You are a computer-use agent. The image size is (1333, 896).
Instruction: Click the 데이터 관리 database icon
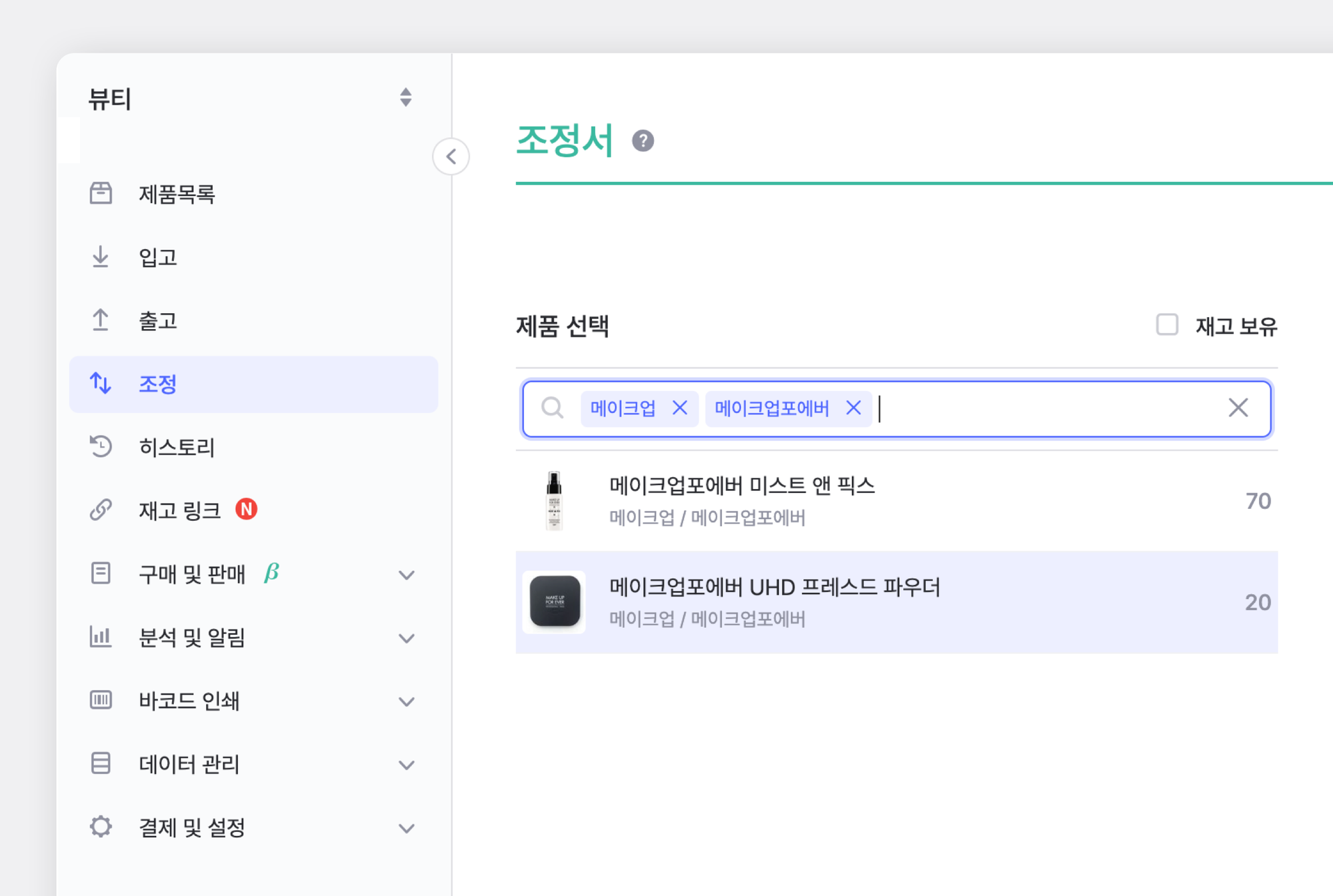(101, 763)
